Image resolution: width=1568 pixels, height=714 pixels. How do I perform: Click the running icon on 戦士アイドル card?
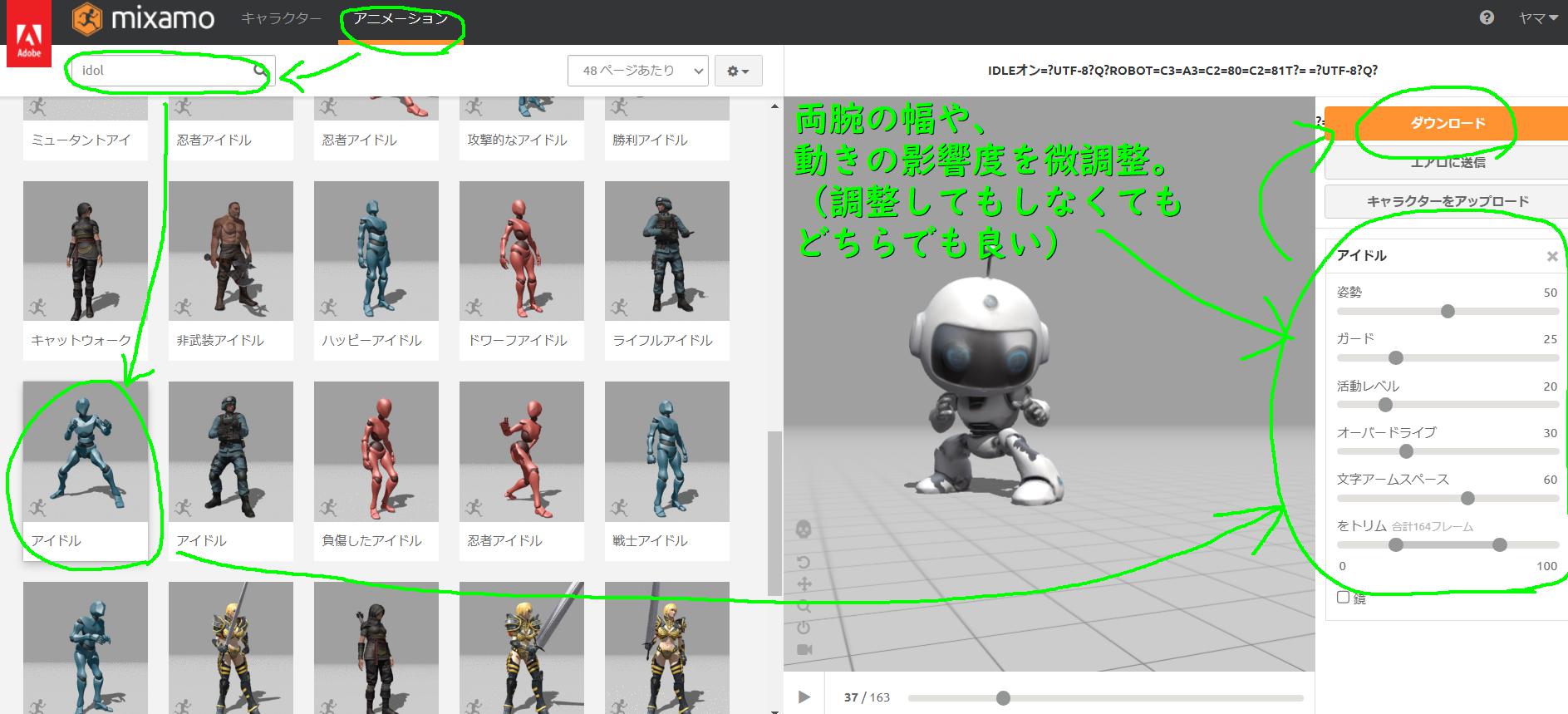click(x=619, y=507)
